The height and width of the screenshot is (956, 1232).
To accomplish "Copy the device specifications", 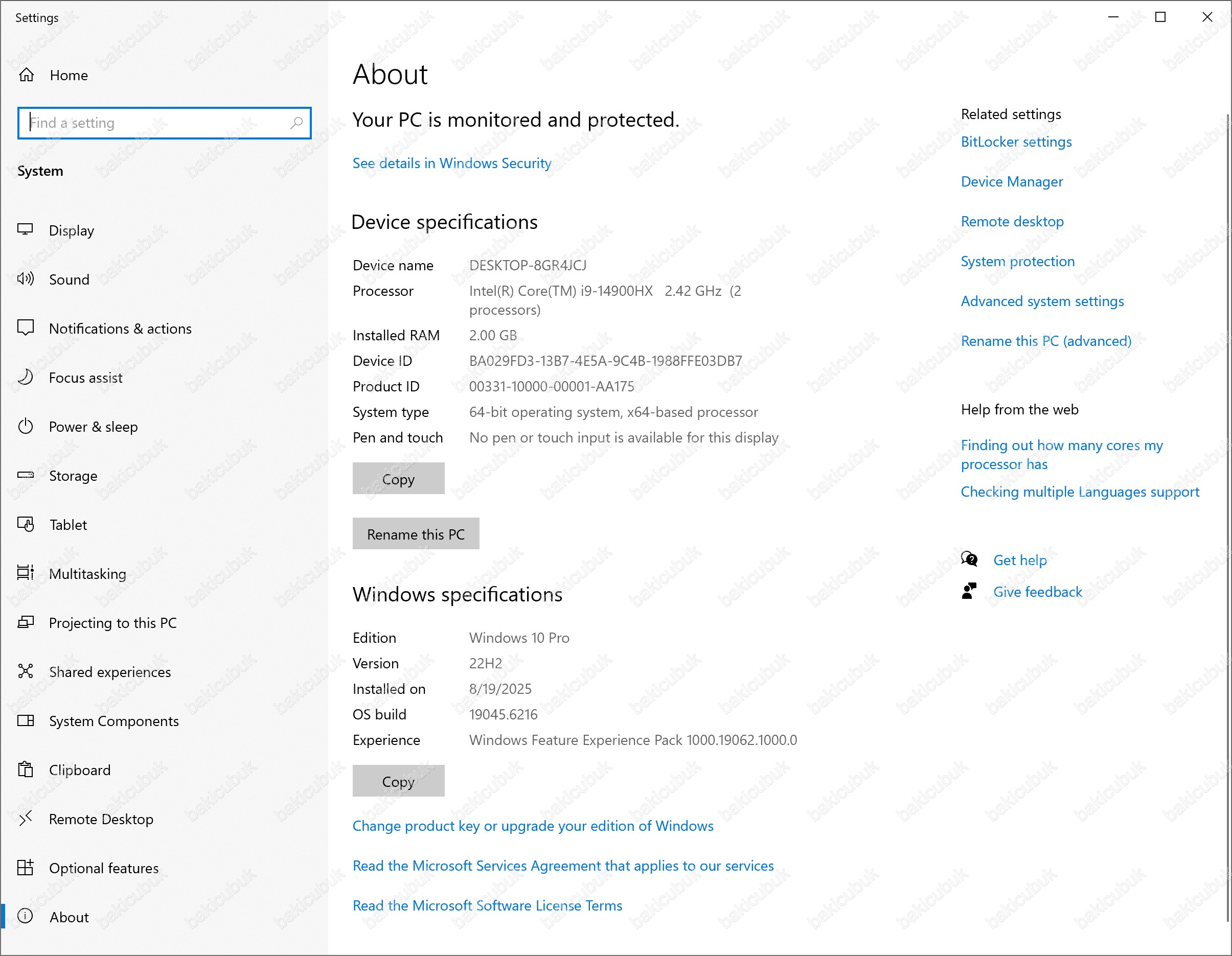I will point(398,479).
